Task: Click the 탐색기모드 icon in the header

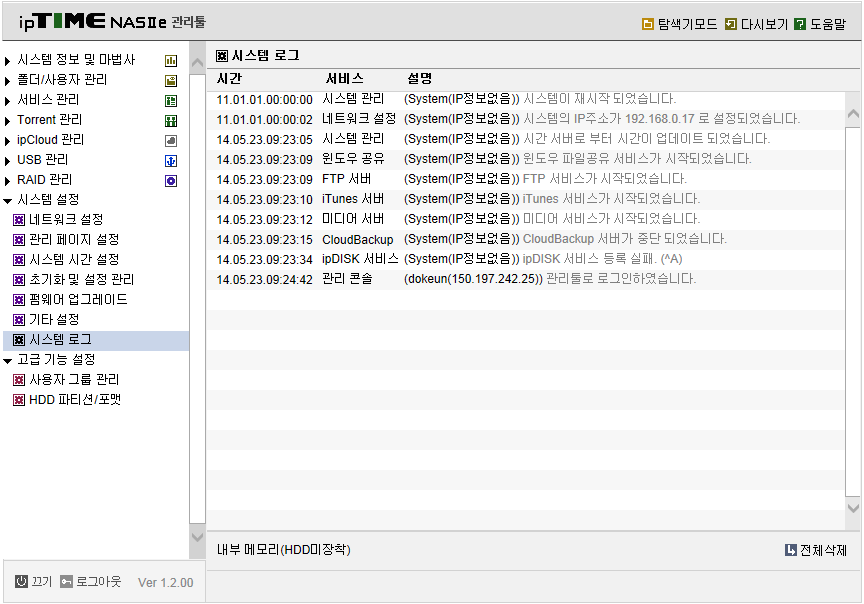Action: tap(648, 24)
